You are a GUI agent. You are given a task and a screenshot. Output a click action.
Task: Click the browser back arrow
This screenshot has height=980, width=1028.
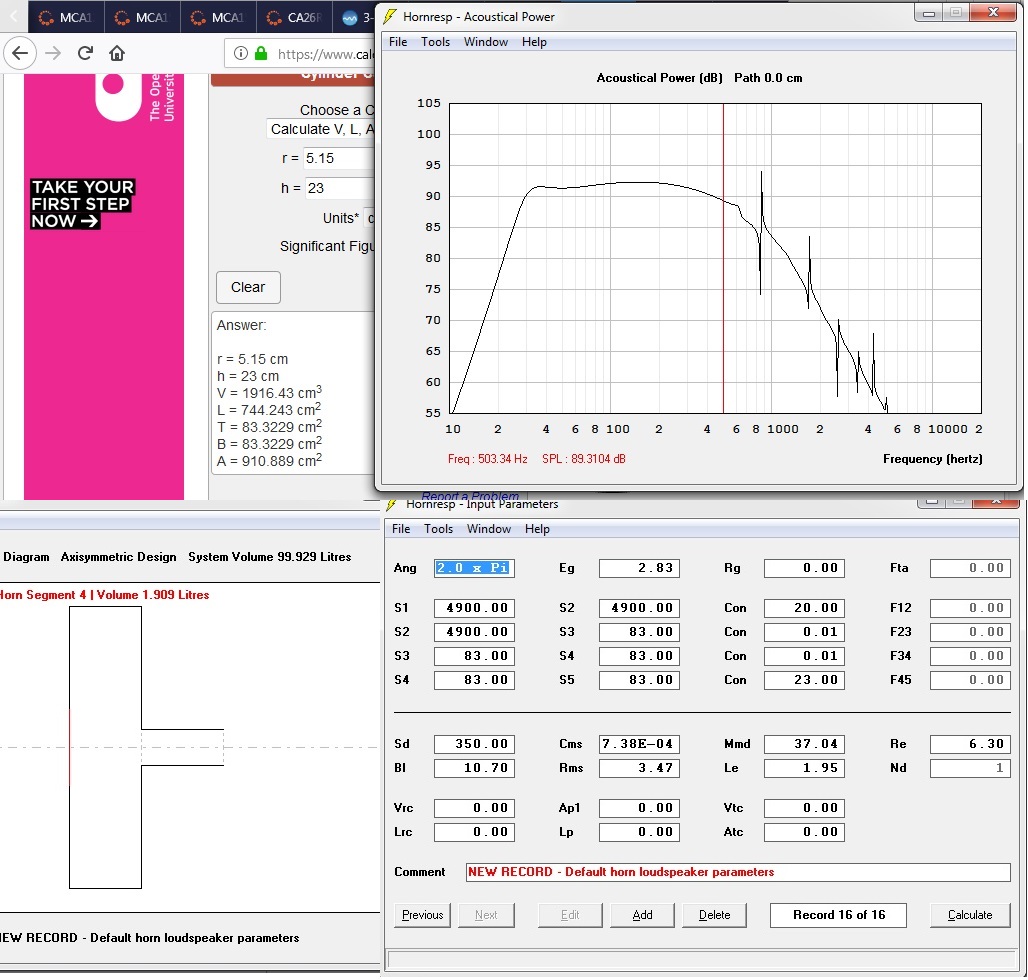pos(20,53)
